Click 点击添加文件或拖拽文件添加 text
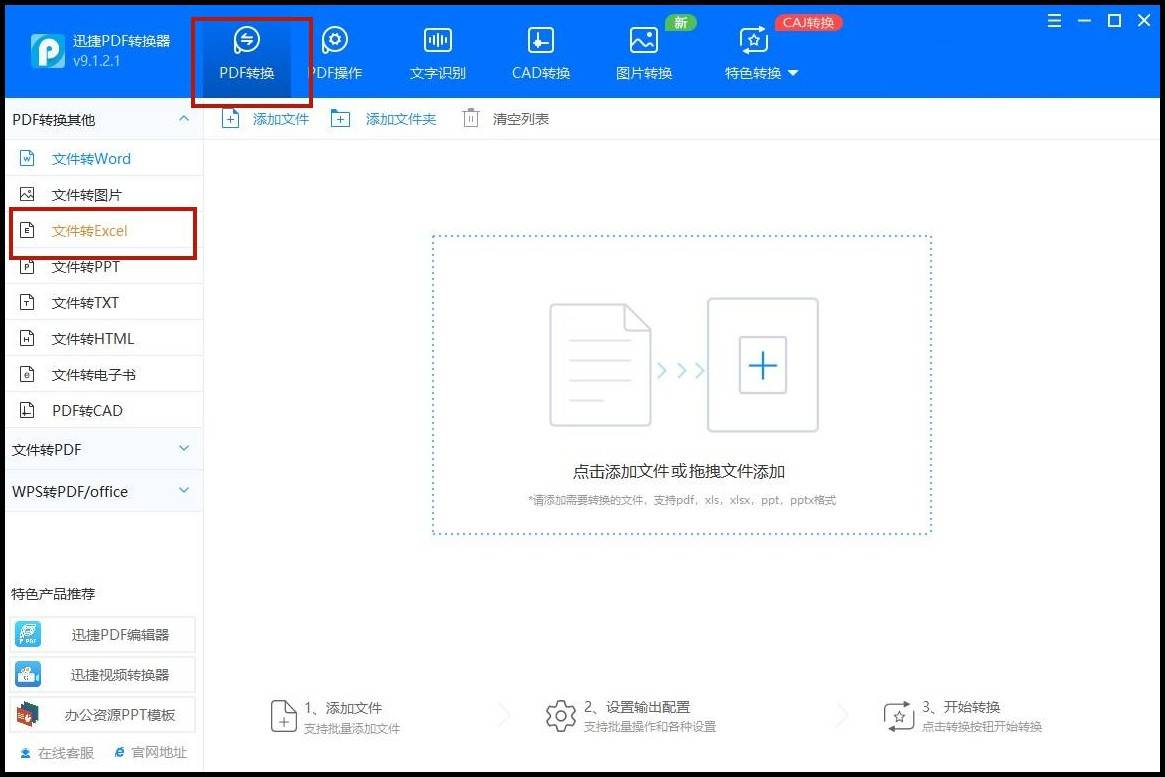 point(678,472)
